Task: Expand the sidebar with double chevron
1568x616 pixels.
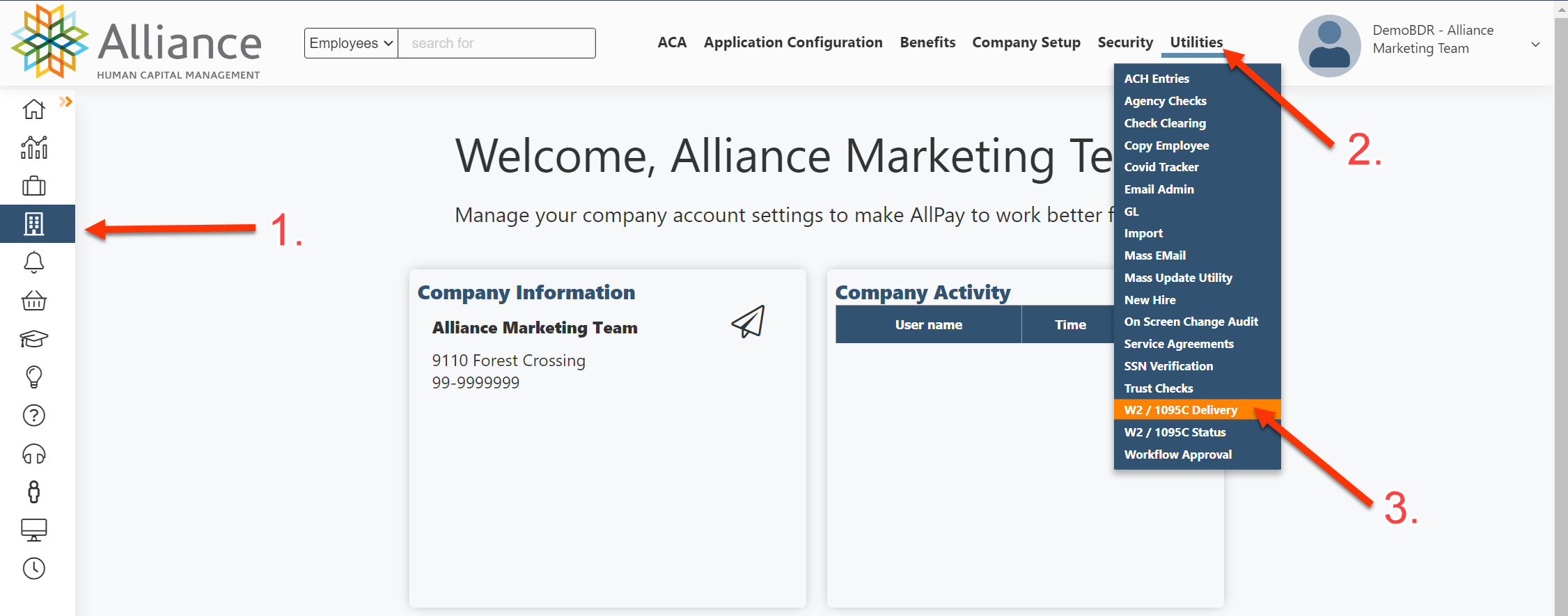Action: (65, 102)
